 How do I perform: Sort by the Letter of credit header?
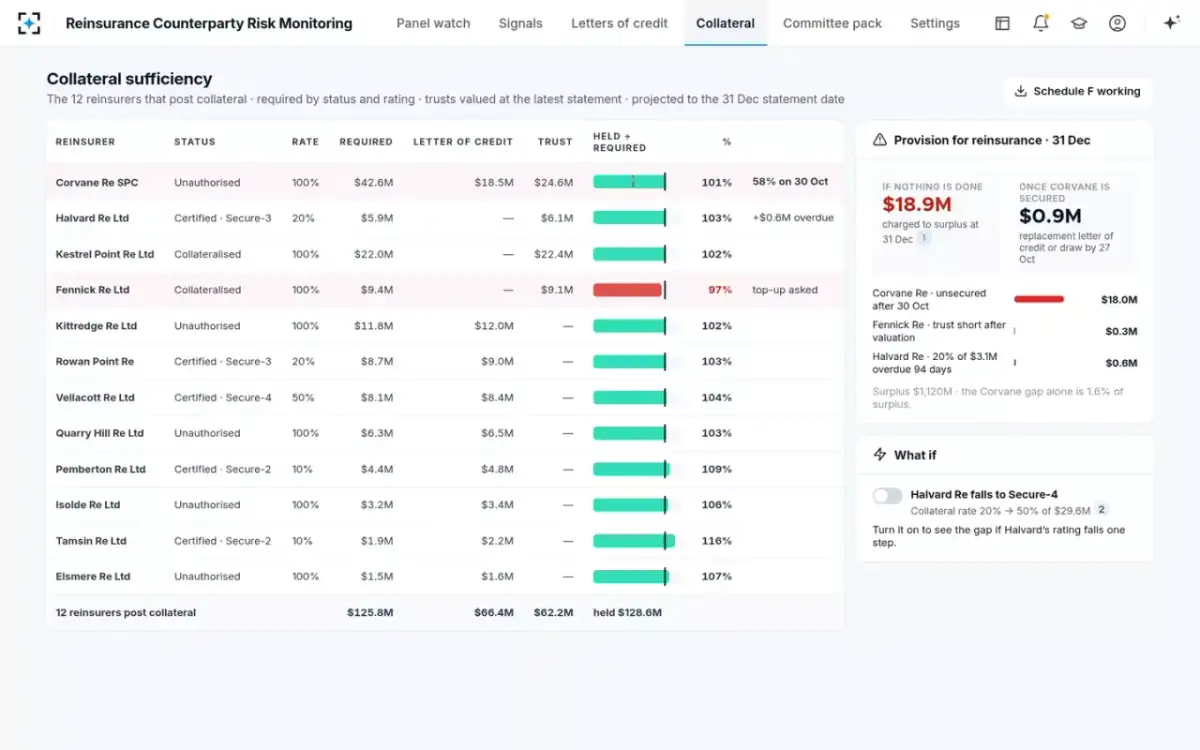[463, 142]
